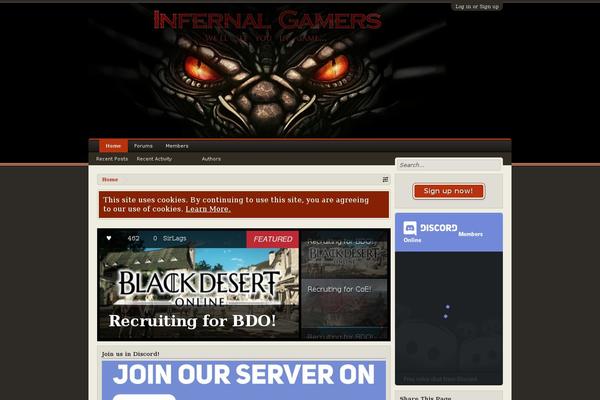
Task: Open the Log in or Sign up link
Action: tap(477, 7)
